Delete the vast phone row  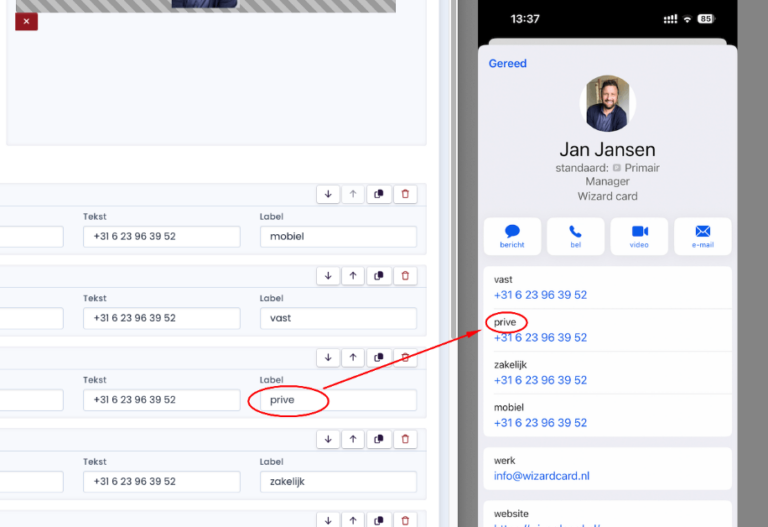tap(405, 276)
